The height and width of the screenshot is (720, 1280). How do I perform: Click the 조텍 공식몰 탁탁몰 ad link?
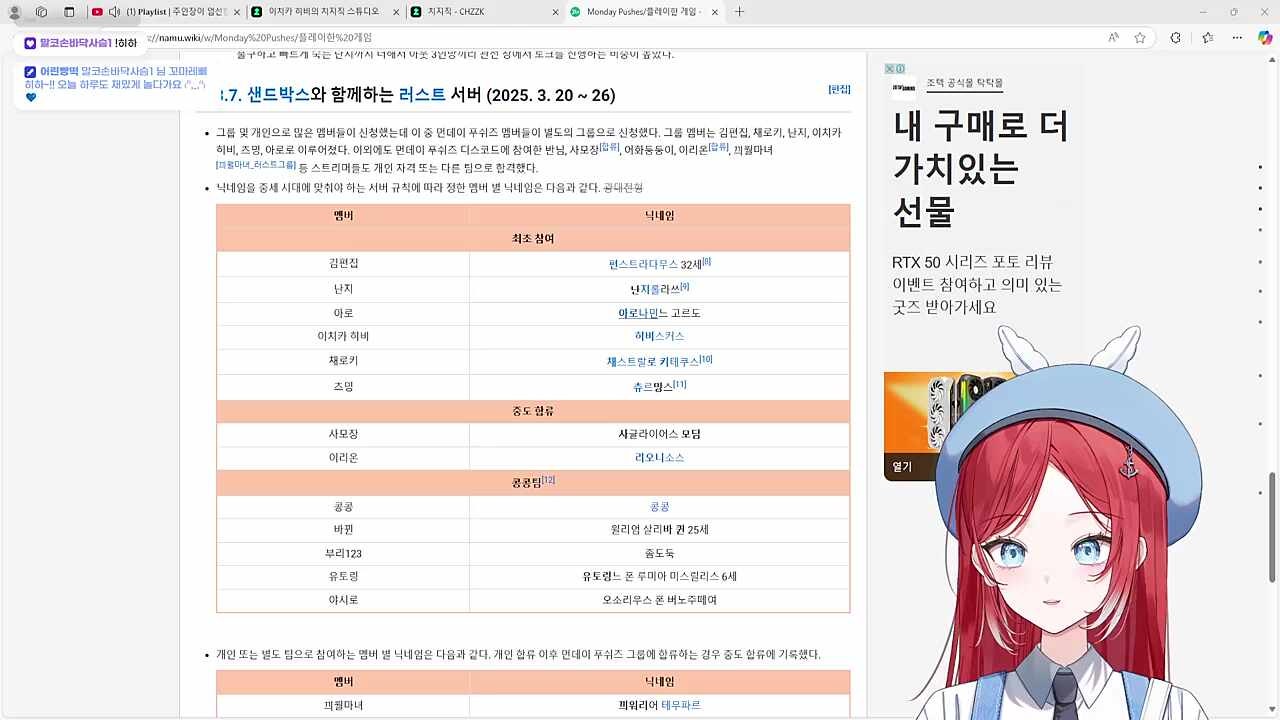pos(964,83)
